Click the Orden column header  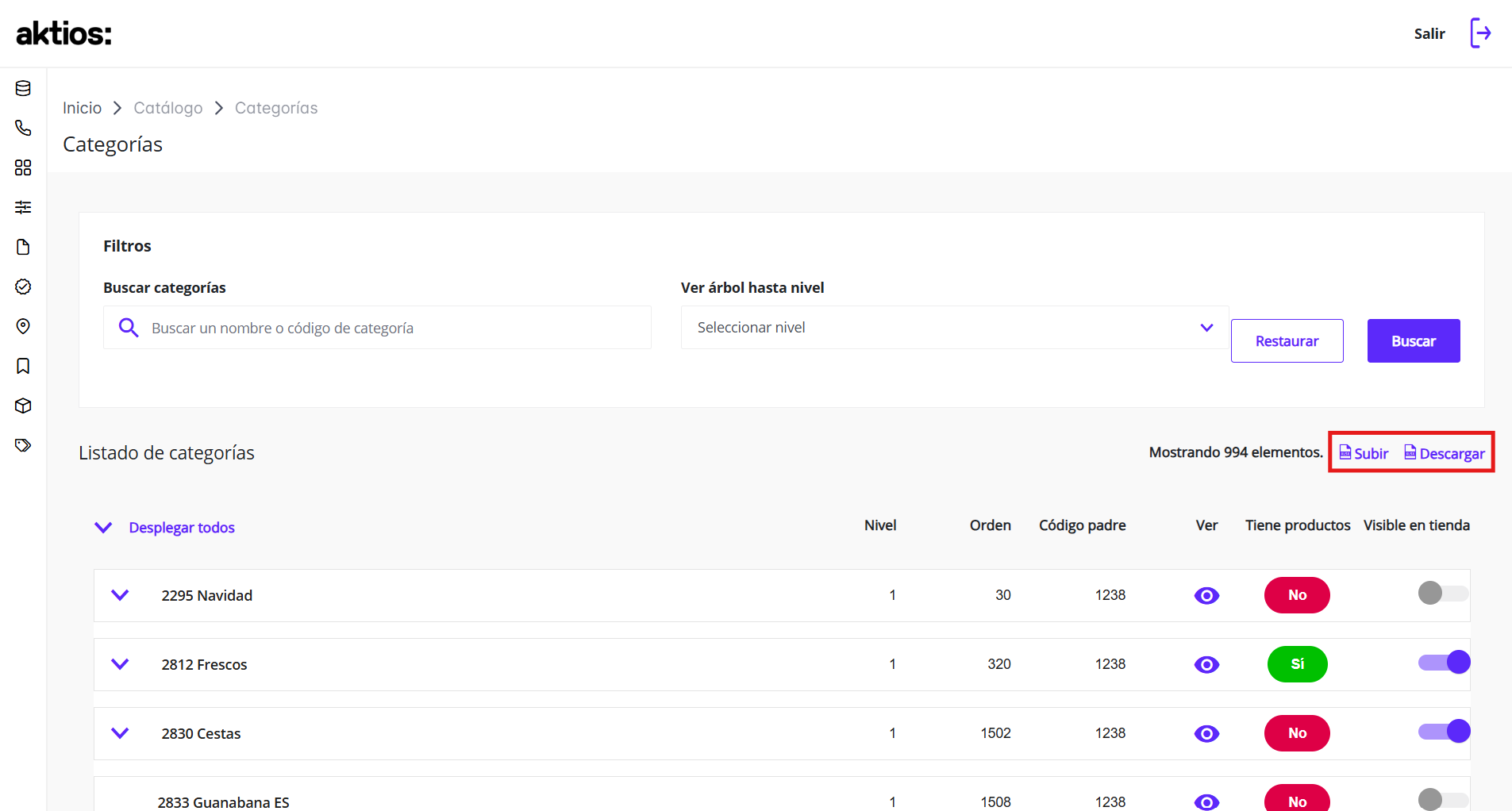tap(990, 525)
